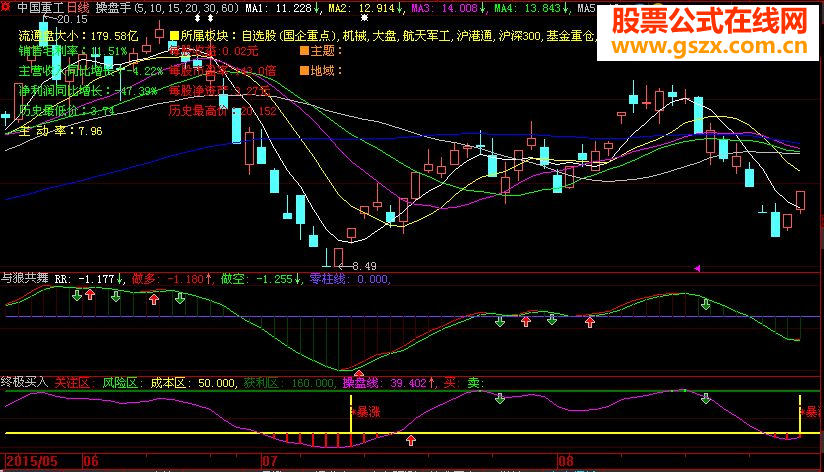Click 操盘线: 39.402 readout
The height and width of the screenshot is (472, 824).
pyautogui.click(x=384, y=383)
